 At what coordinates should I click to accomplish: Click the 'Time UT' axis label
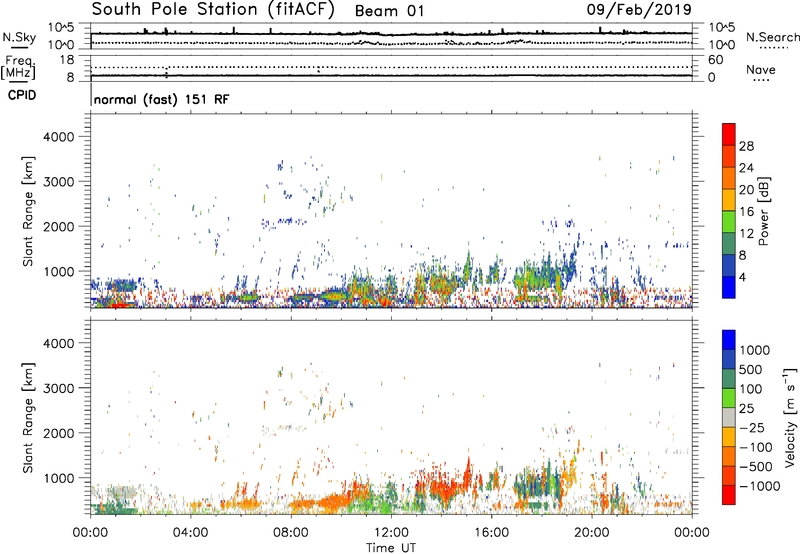click(x=391, y=548)
